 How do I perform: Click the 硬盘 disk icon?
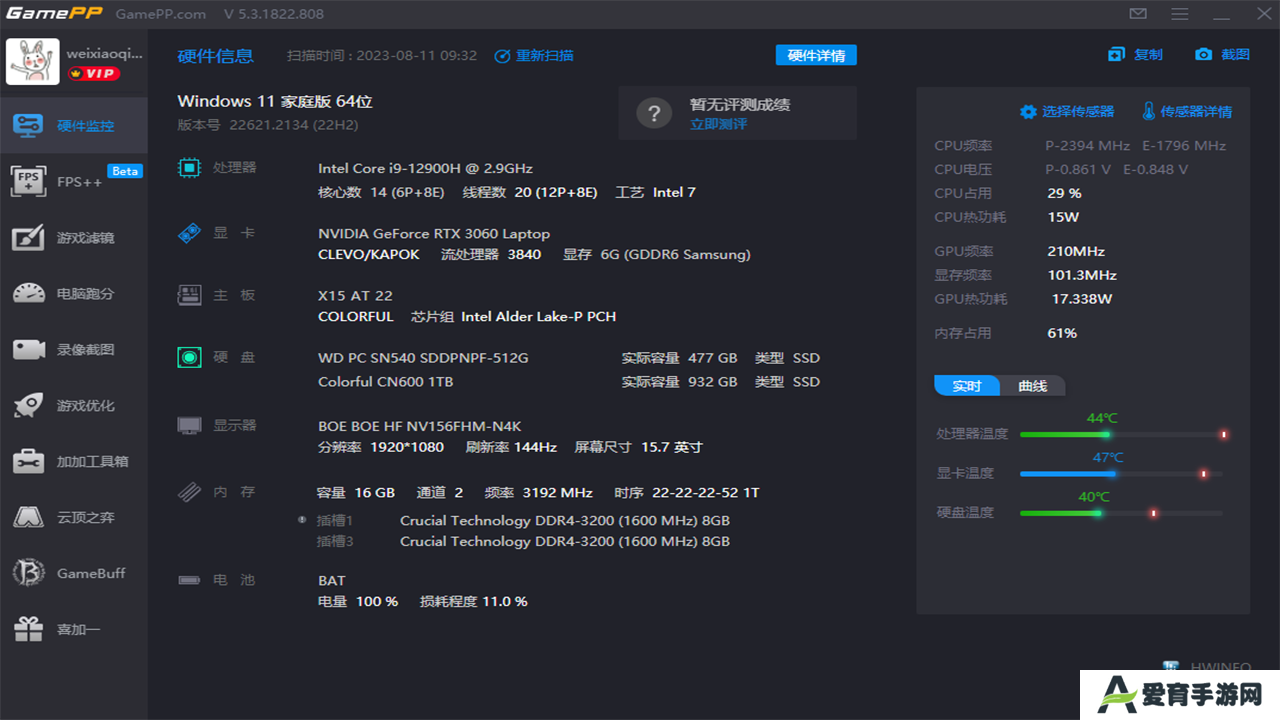(x=189, y=357)
